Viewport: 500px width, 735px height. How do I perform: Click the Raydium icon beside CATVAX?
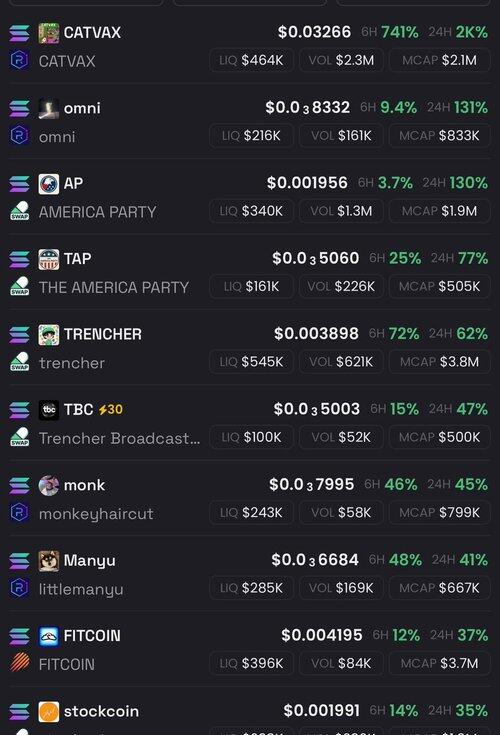[19, 60]
